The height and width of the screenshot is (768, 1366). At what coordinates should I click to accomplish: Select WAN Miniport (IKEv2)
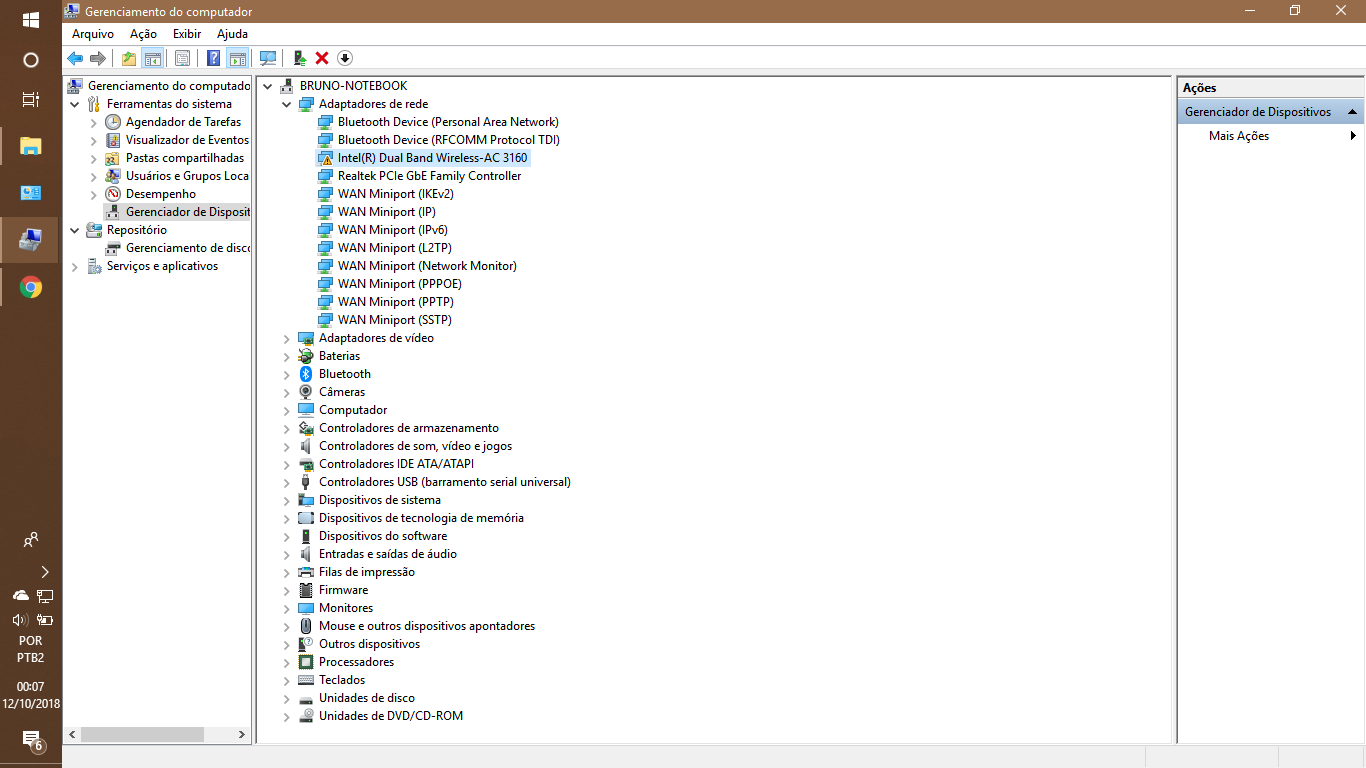pyautogui.click(x=395, y=194)
